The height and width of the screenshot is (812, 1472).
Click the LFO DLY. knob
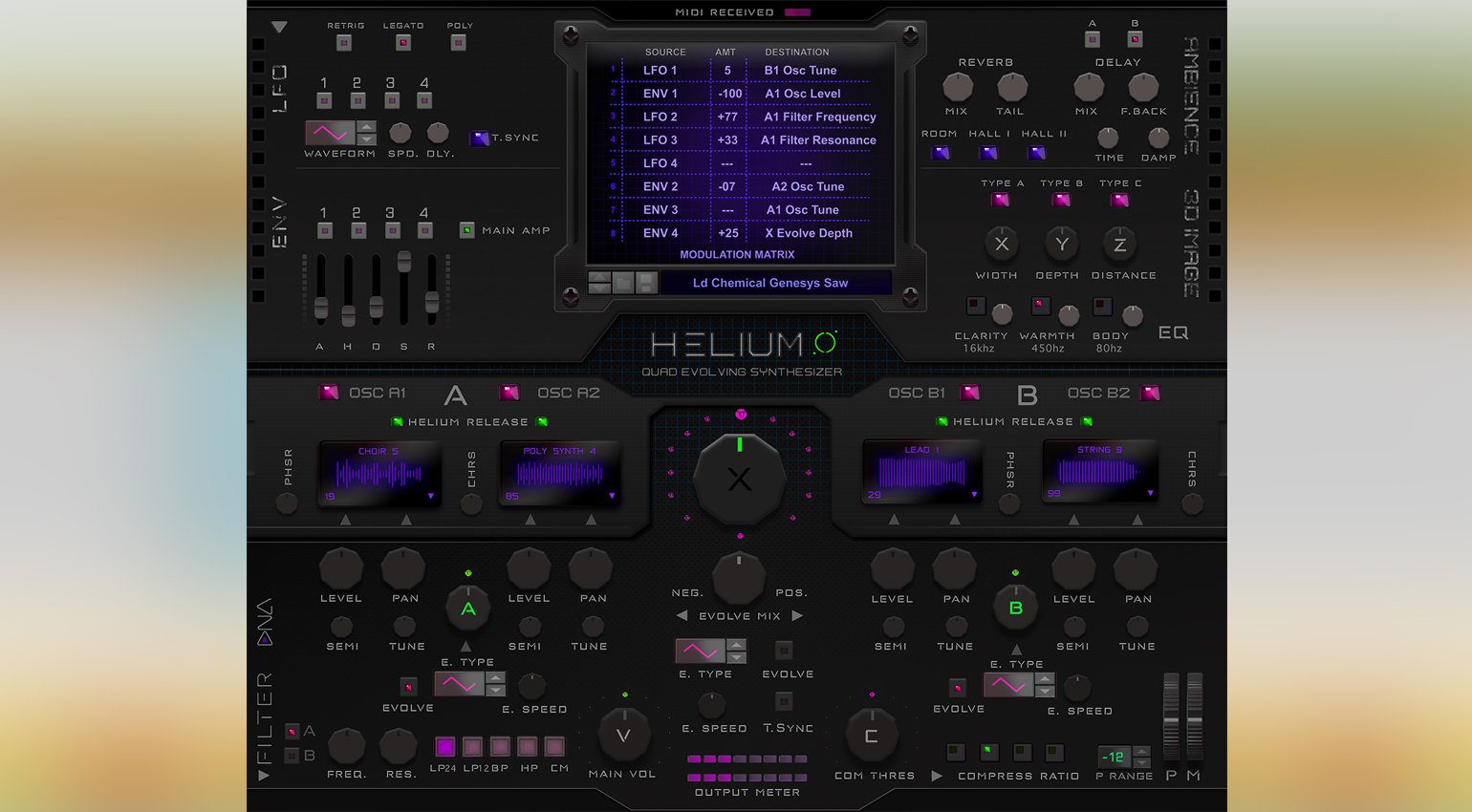click(x=438, y=133)
